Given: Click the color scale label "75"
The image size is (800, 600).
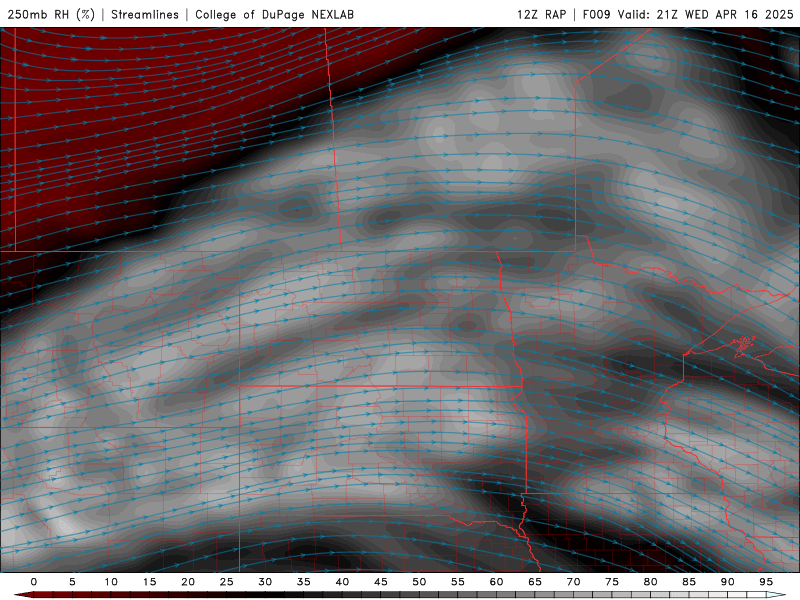Looking at the screenshot, I should pyautogui.click(x=612, y=582).
